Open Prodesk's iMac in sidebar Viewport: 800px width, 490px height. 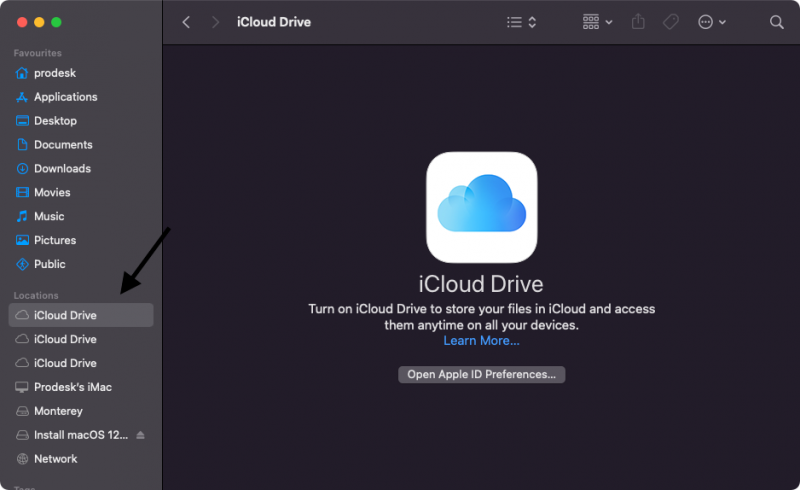[71, 387]
